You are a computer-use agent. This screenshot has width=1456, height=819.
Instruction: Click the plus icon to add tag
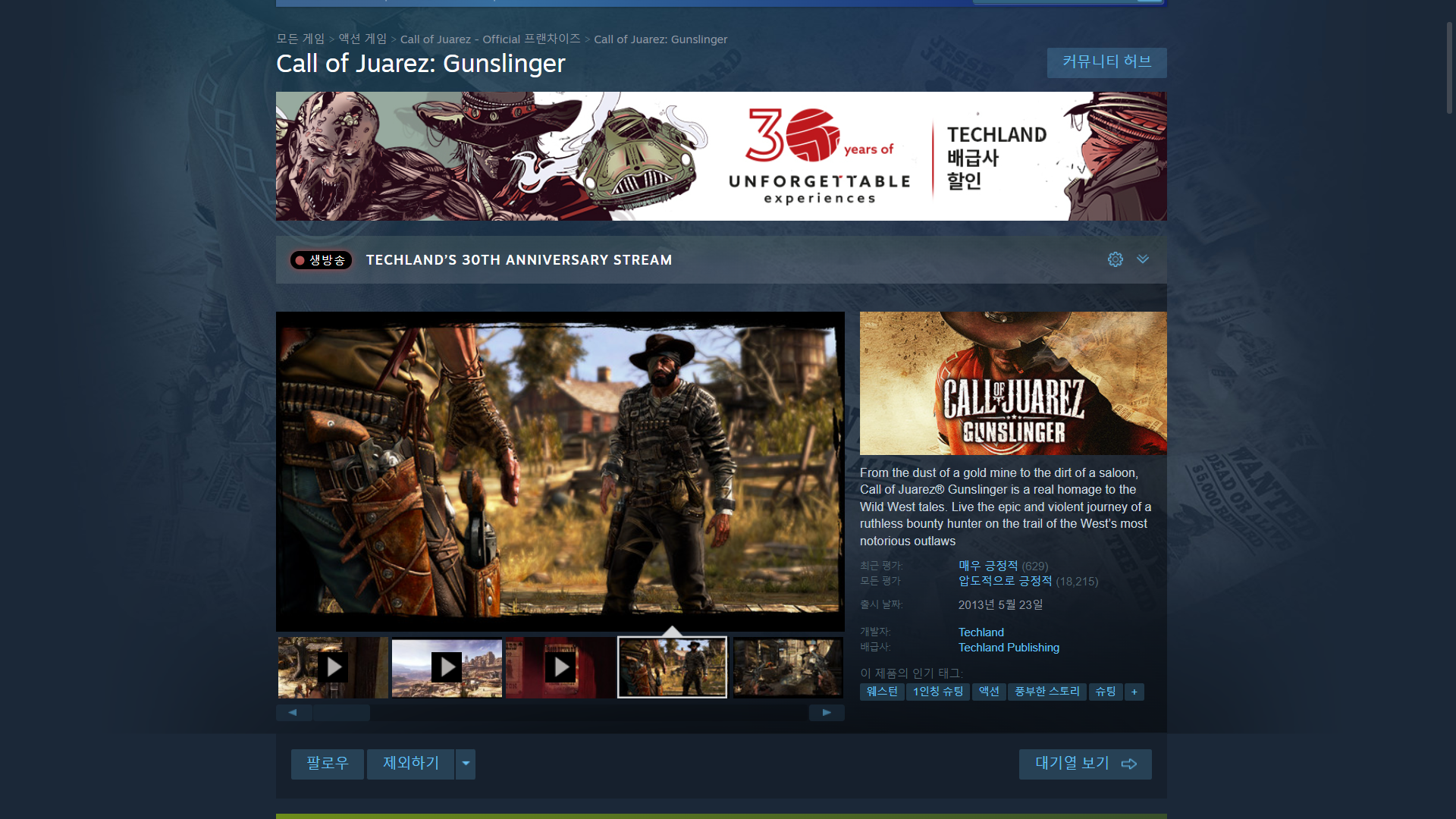(x=1134, y=692)
